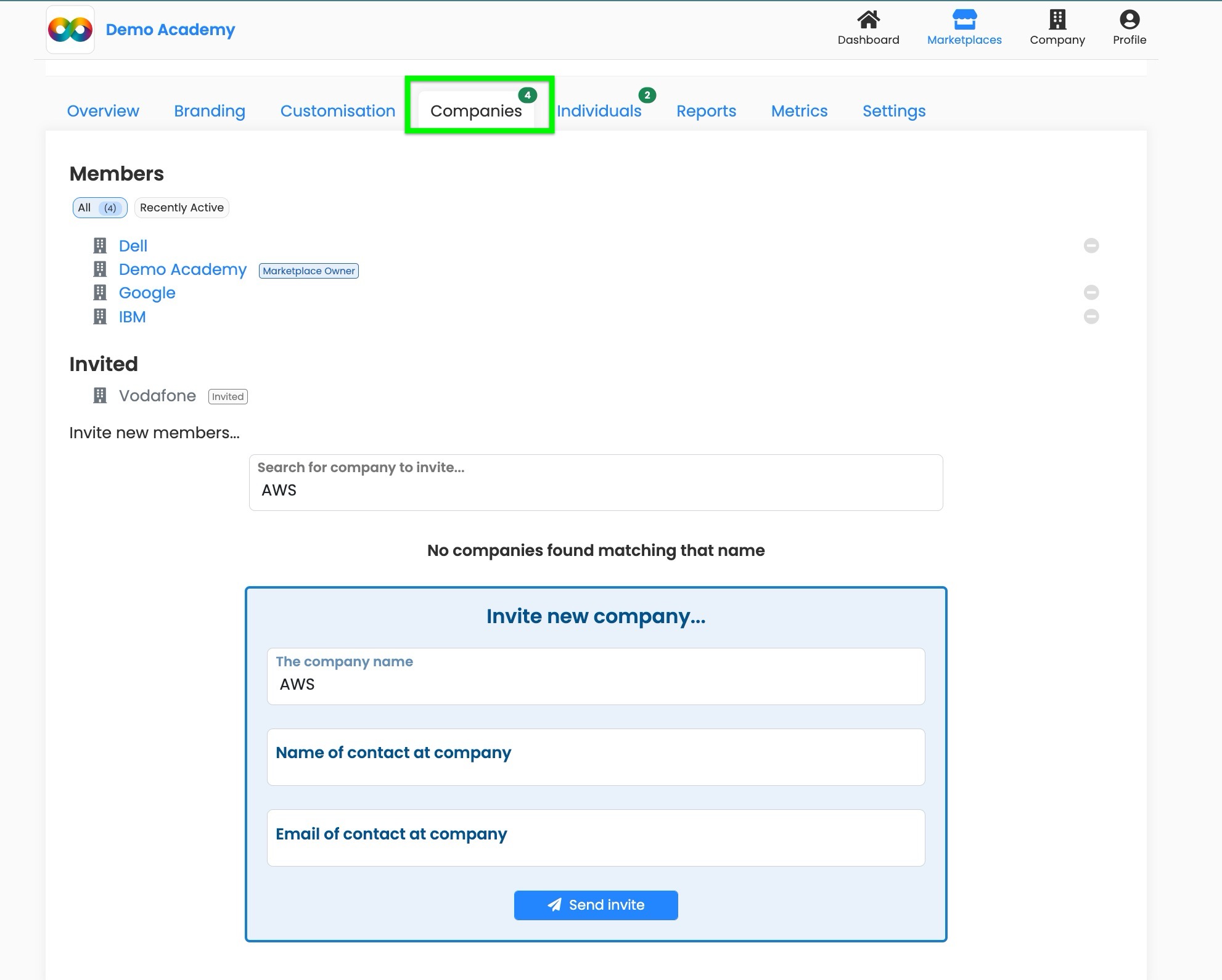Open the Profile user icon
Screen dimensions: 1222x980
pyautogui.click(x=1130, y=20)
